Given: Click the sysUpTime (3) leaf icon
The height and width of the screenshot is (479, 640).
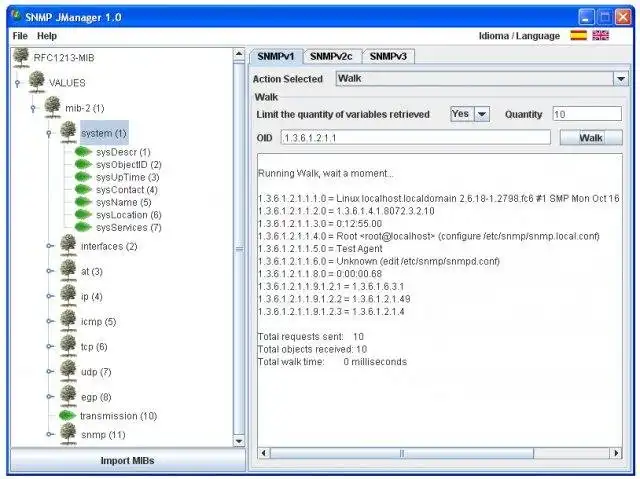Looking at the screenshot, I should point(83,177).
